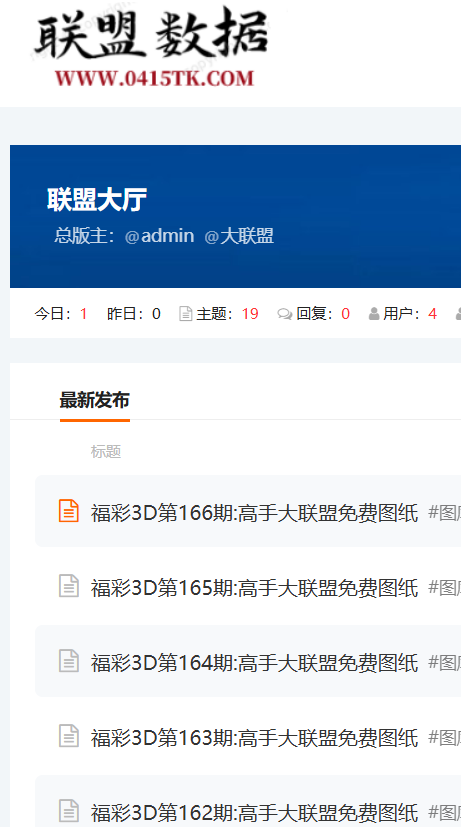Screen dimensions: 461x827
Task: Open 福彩3D第163期 thread title
Action: (x=254, y=738)
